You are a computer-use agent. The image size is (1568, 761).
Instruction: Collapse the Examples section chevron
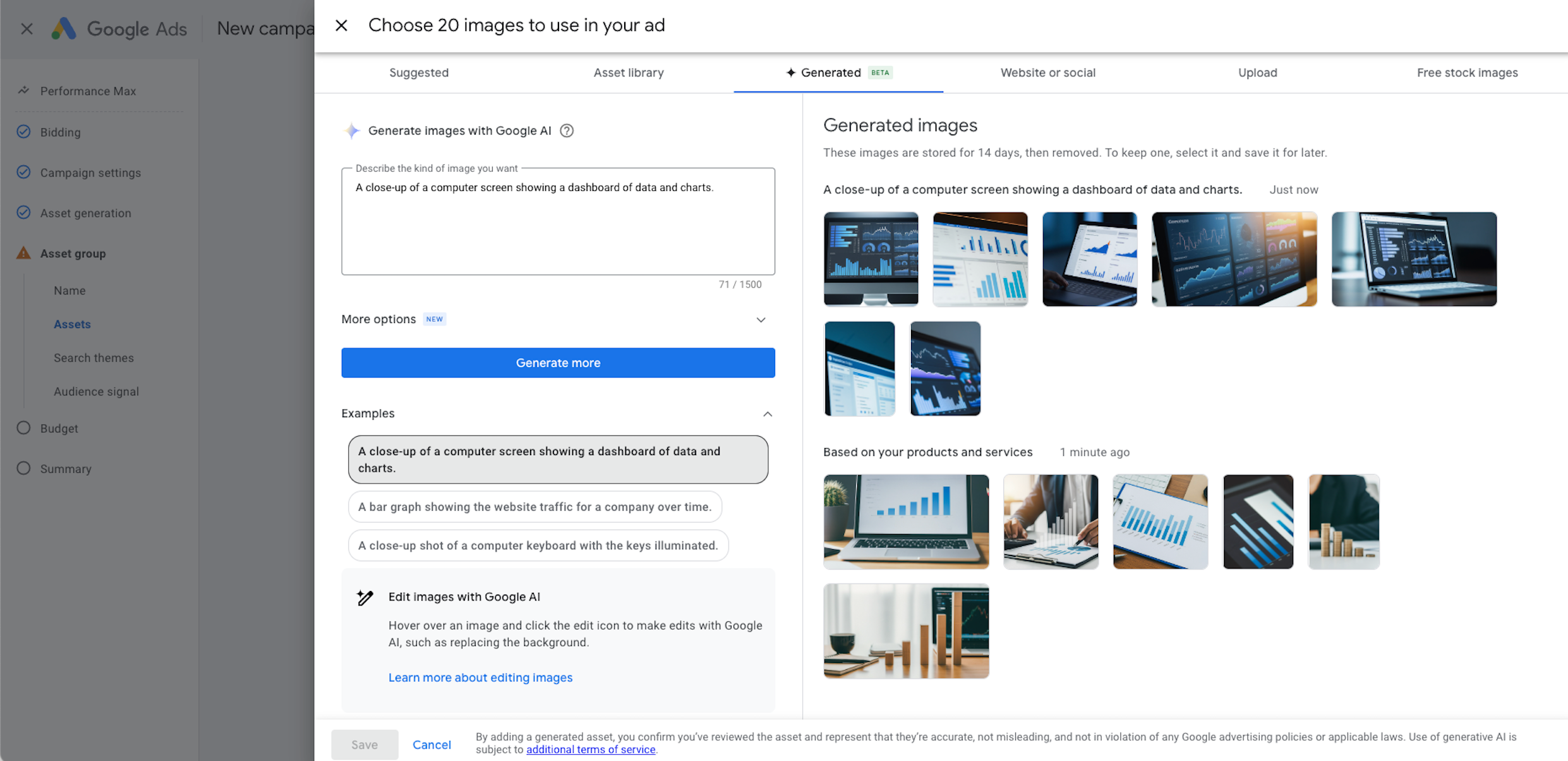767,414
